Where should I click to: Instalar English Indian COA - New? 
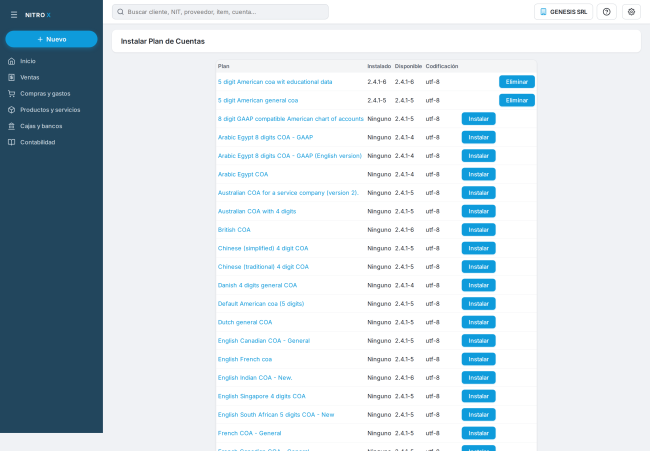[x=478, y=378]
